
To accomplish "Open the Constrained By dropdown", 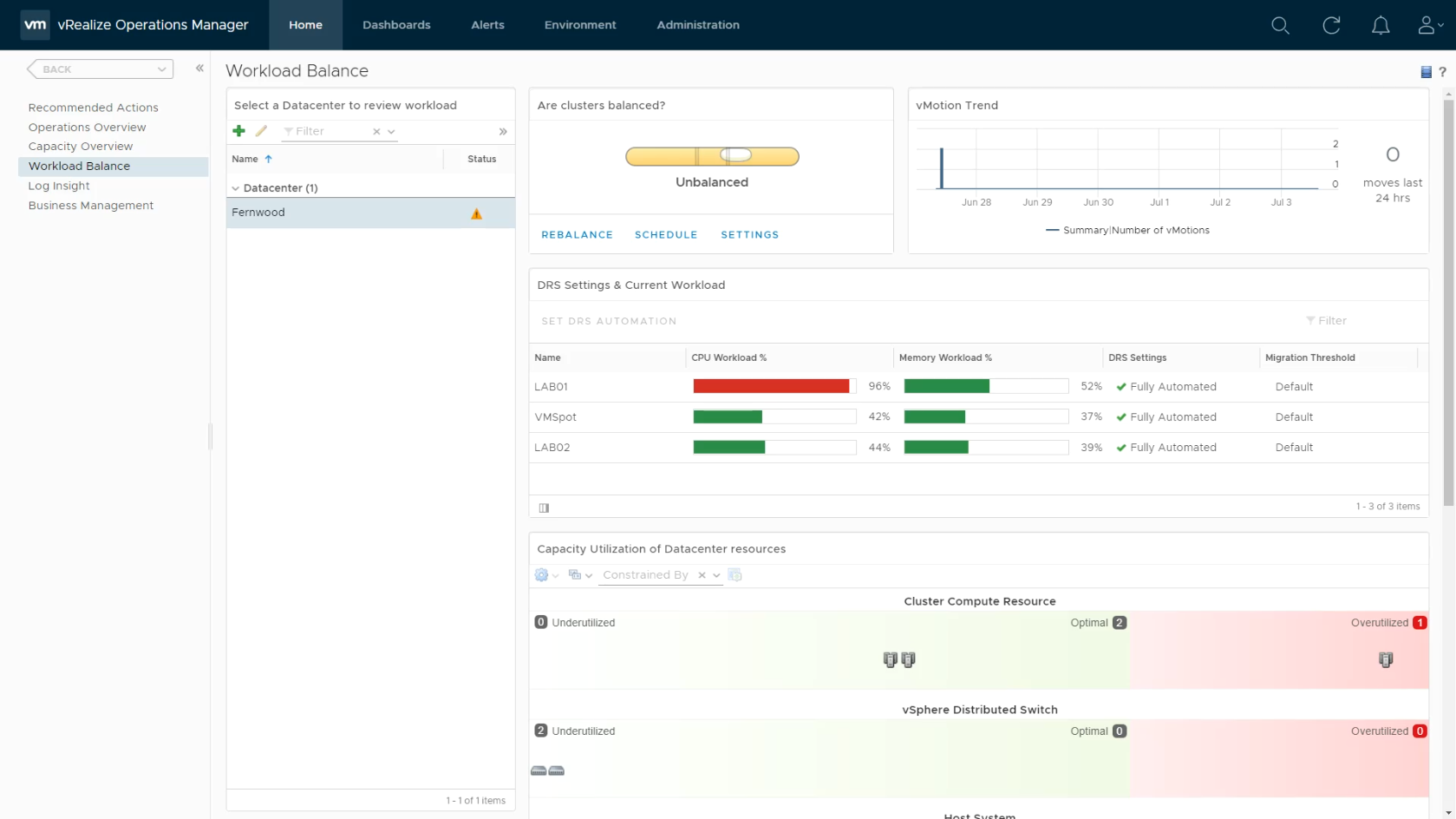I will point(716,575).
